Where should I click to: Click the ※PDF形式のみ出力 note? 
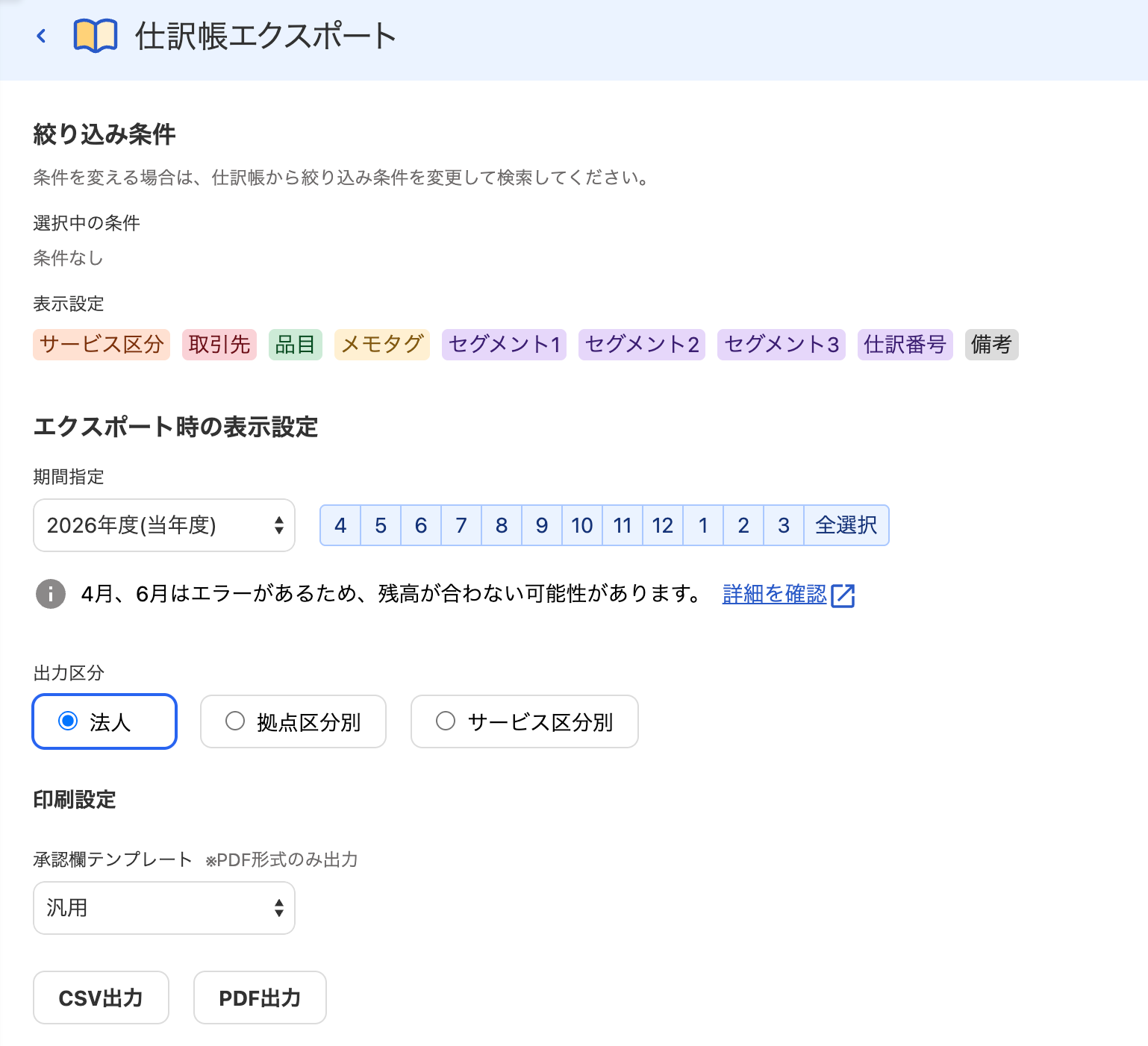point(282,860)
